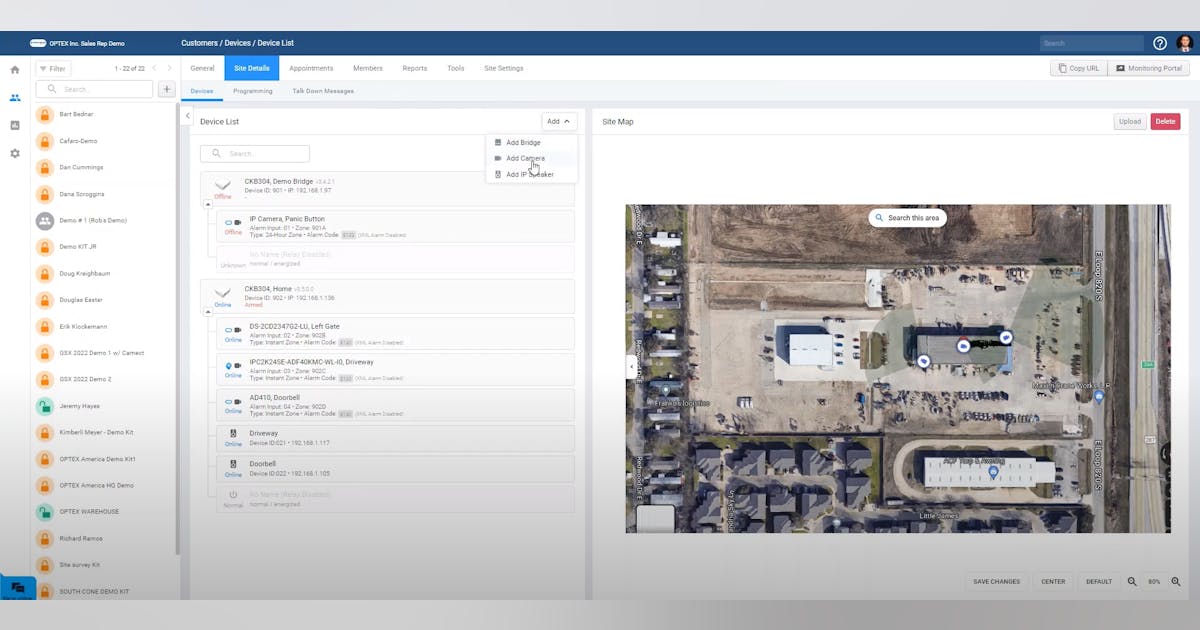This screenshot has width=1200, height=630.
Task: Click the Filter icon above the customer list
Action: pyautogui.click(x=41, y=68)
